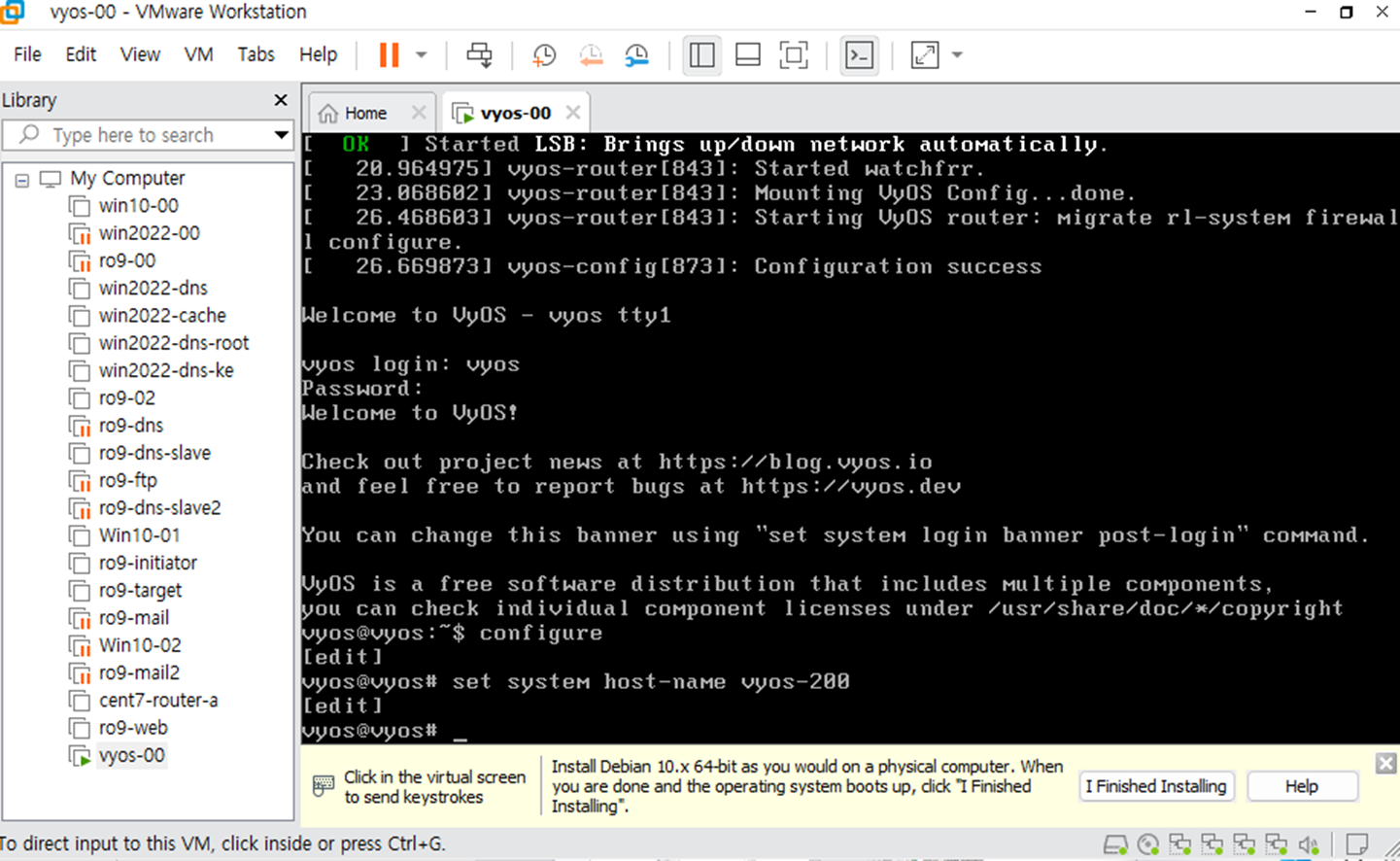
Task: Select ro9-mail in the library
Action: 134,618
